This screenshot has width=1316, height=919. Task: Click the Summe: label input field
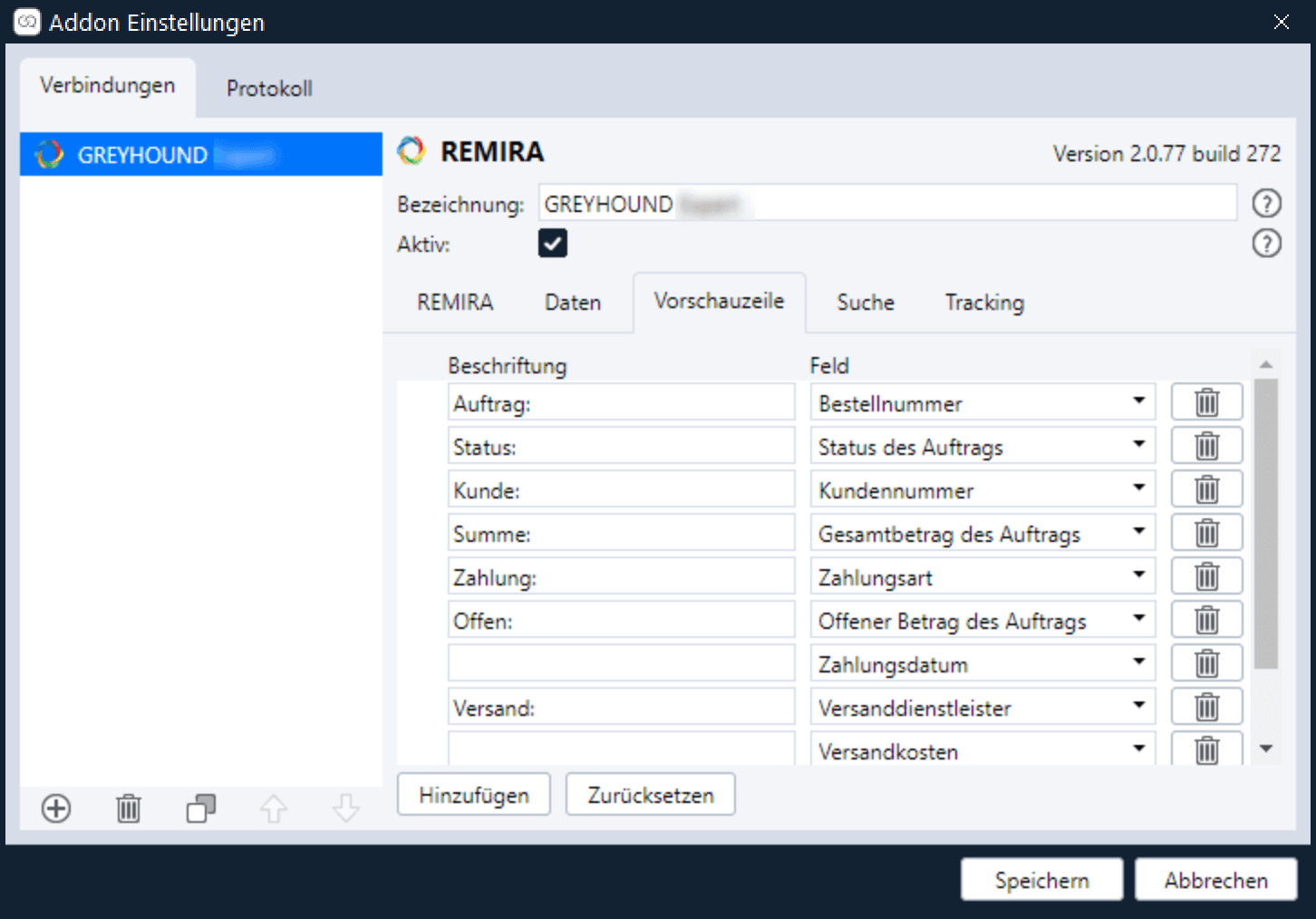pos(621,533)
